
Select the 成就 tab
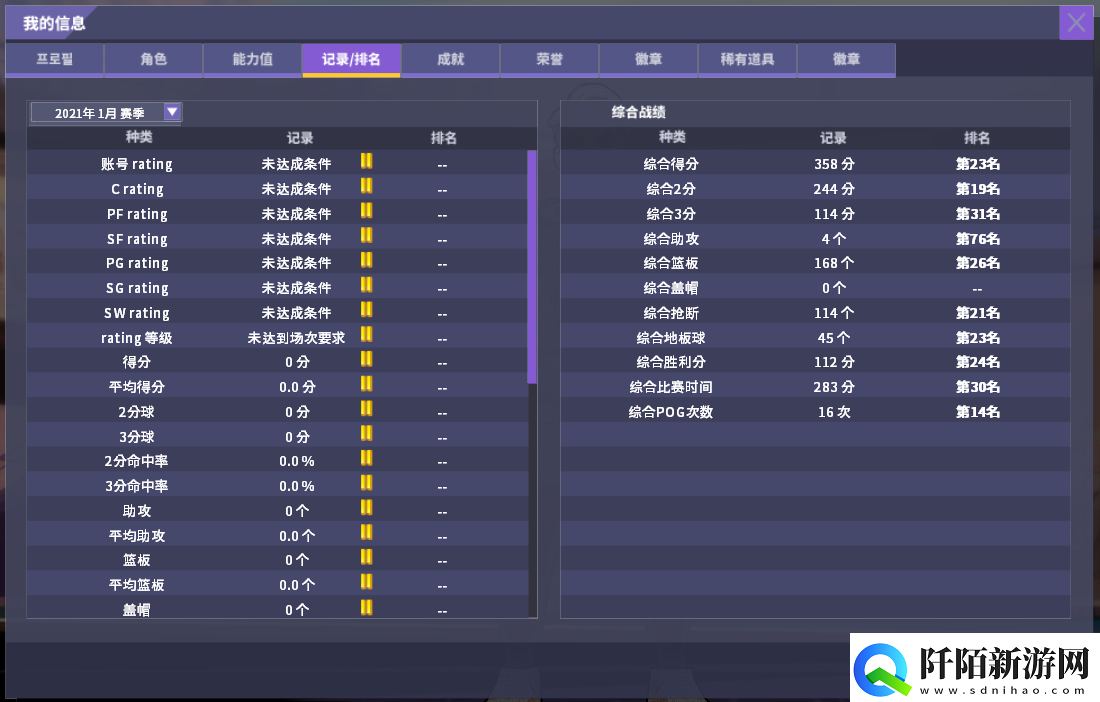tap(450, 60)
